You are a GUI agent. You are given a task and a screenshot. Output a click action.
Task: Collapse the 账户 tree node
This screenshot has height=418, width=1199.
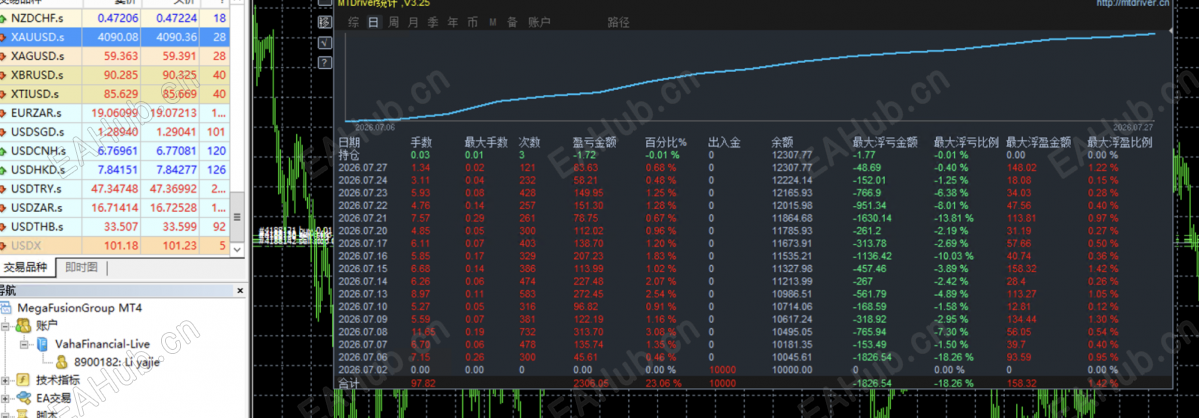click(x=5, y=326)
